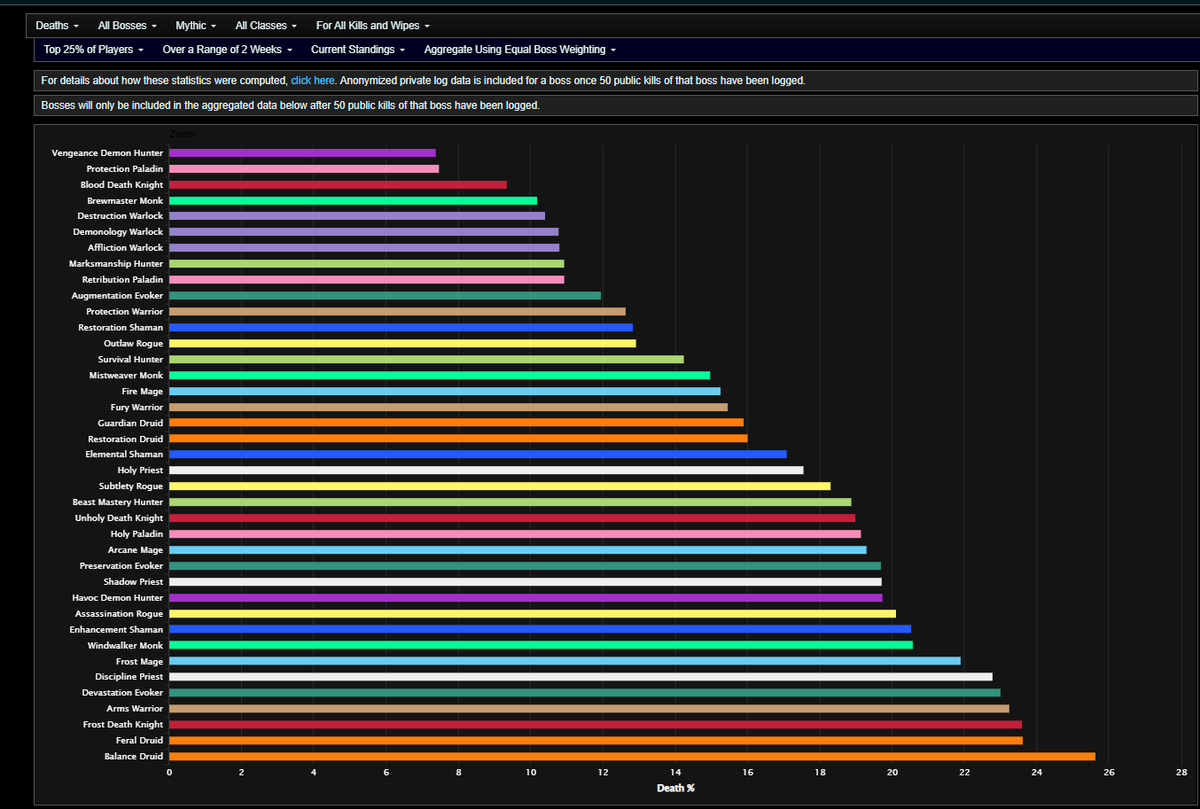The width and height of the screenshot is (1200, 809).
Task: Click the Balance Druid bar
Action: tap(632, 756)
